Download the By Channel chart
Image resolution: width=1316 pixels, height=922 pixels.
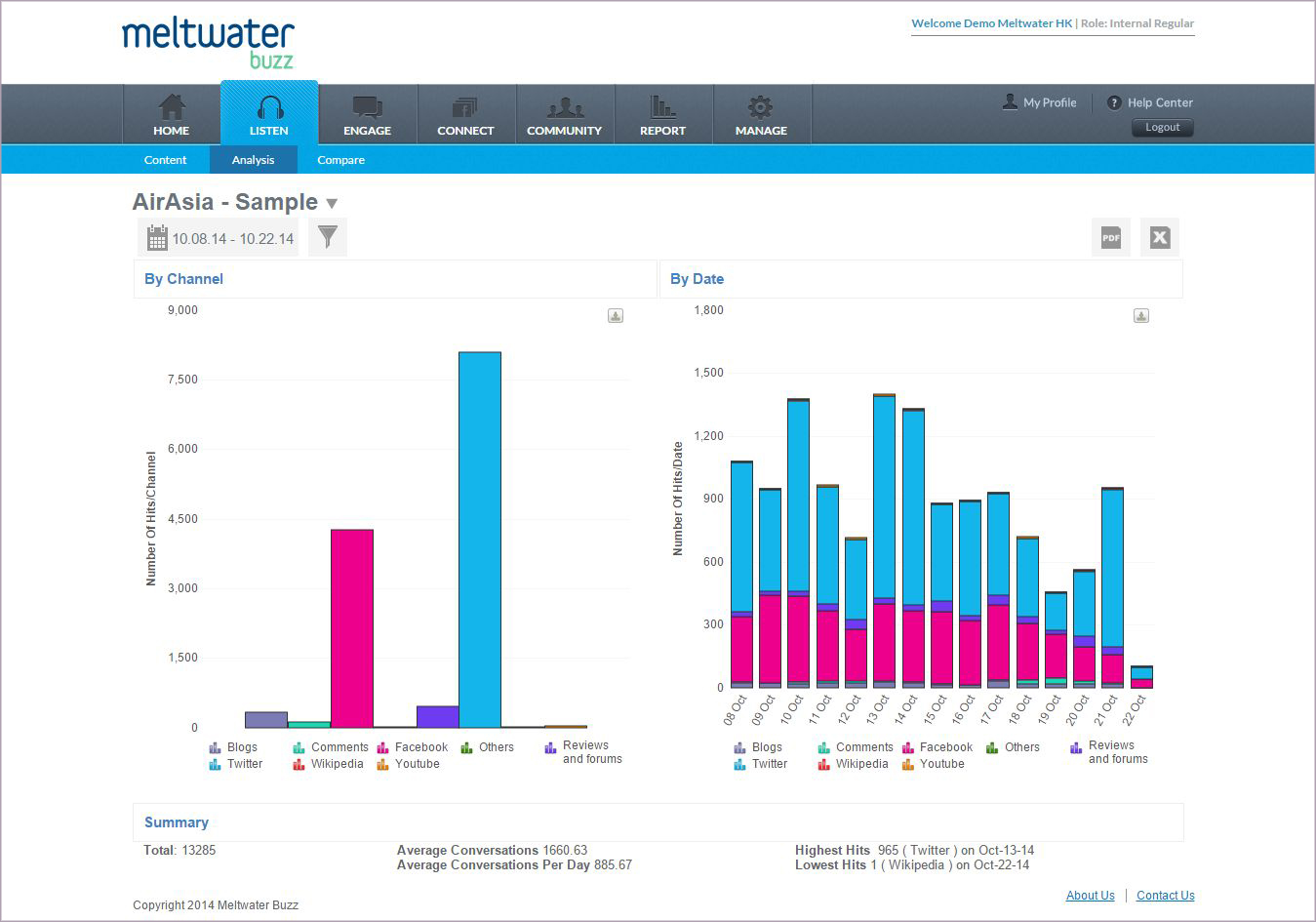616,316
